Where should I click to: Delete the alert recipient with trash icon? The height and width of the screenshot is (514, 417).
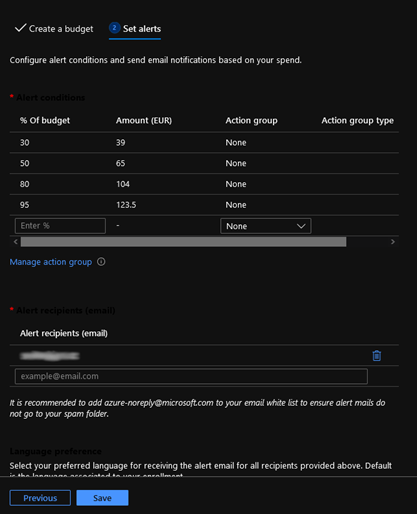(x=377, y=356)
